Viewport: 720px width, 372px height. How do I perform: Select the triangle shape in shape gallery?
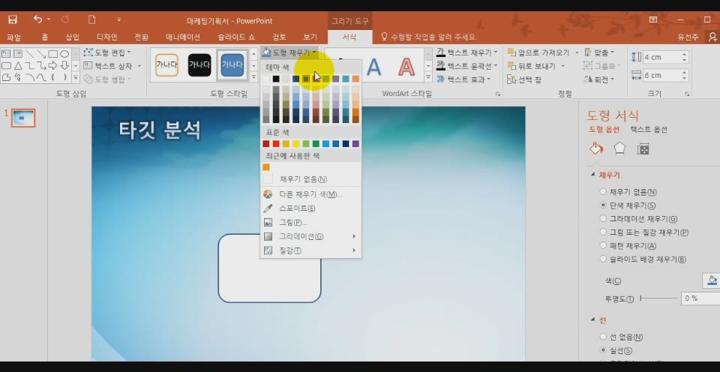click(x=18, y=66)
